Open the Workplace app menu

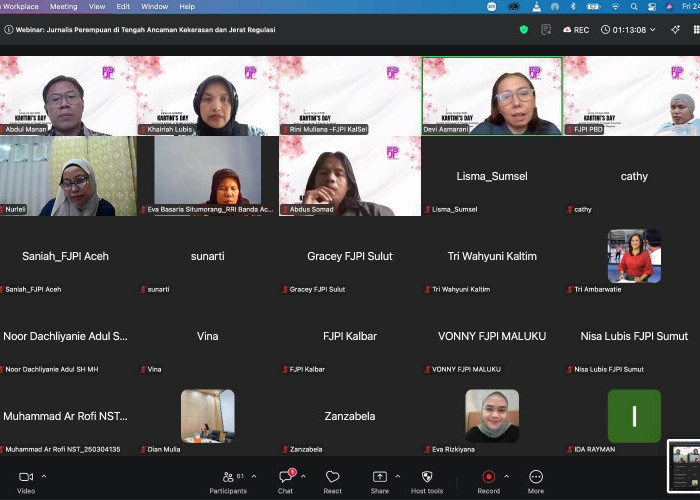point(20,7)
